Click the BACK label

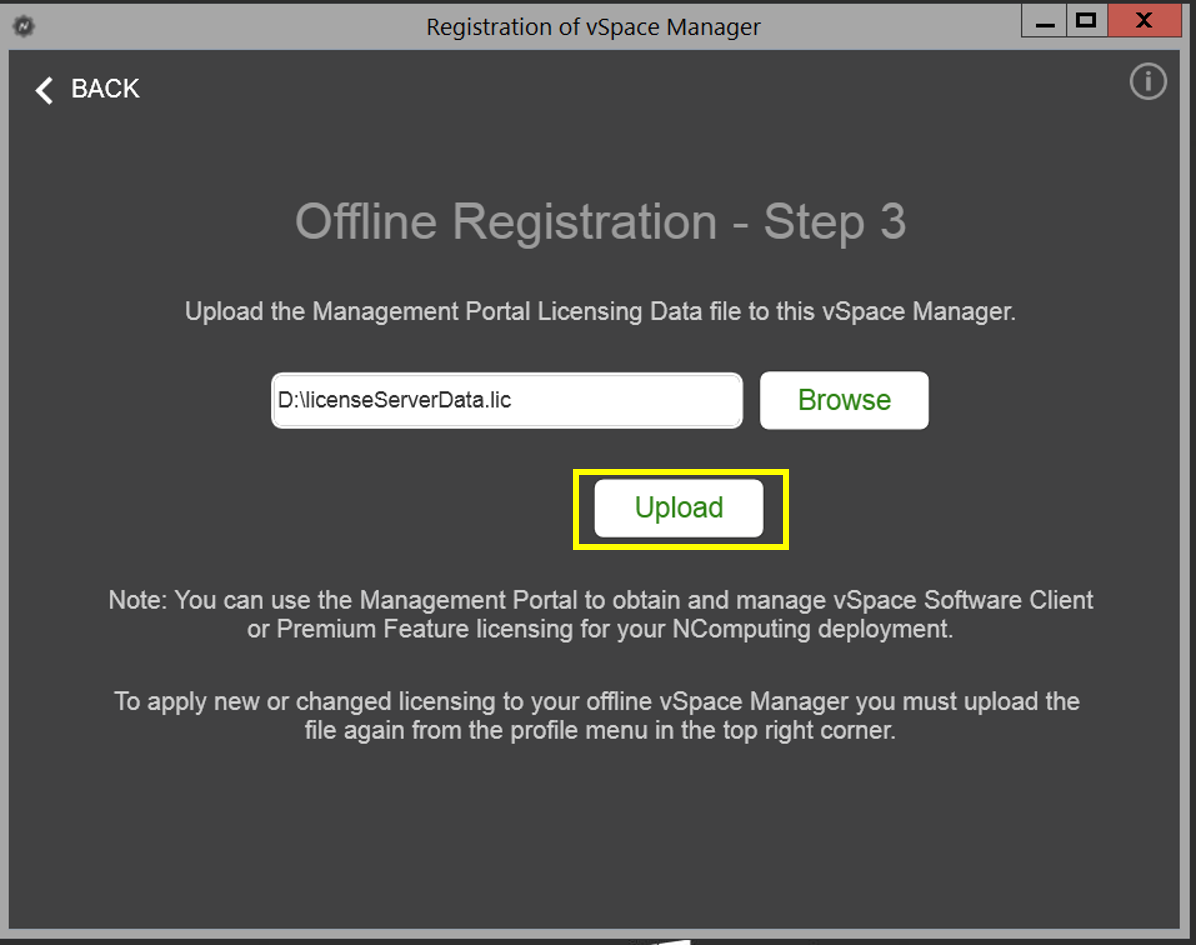[105, 89]
